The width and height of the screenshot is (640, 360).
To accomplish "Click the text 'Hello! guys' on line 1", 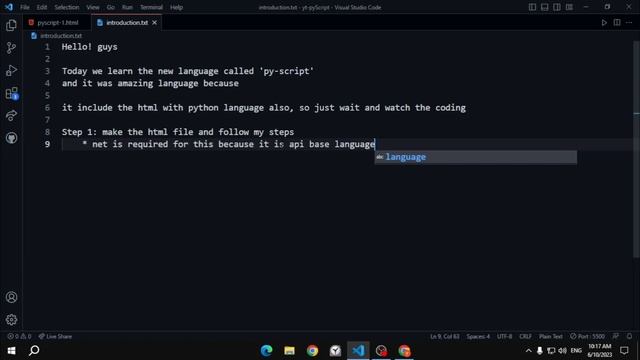I will pyautogui.click(x=90, y=47).
